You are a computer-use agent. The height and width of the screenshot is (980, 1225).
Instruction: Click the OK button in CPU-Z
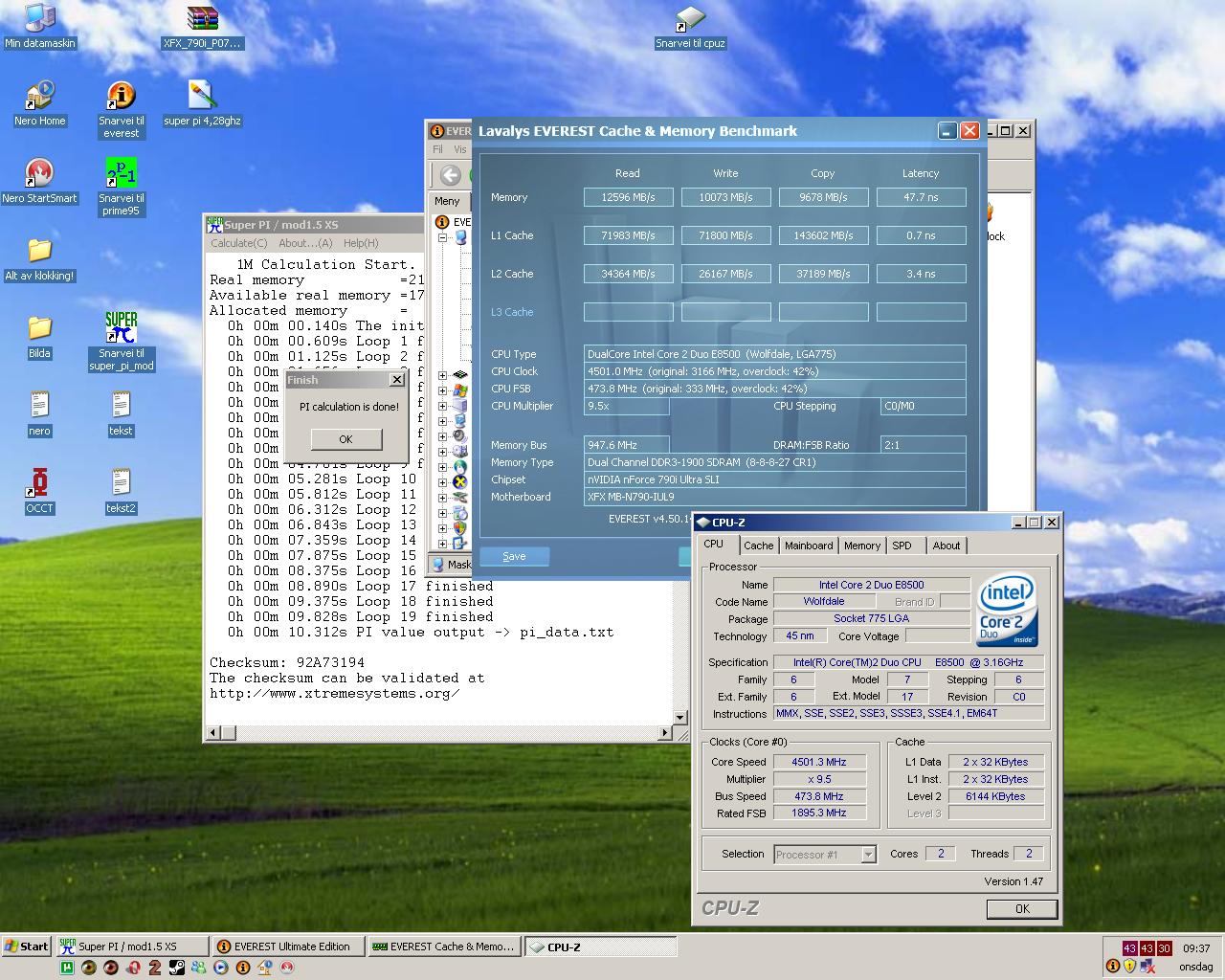pyautogui.click(x=1022, y=909)
